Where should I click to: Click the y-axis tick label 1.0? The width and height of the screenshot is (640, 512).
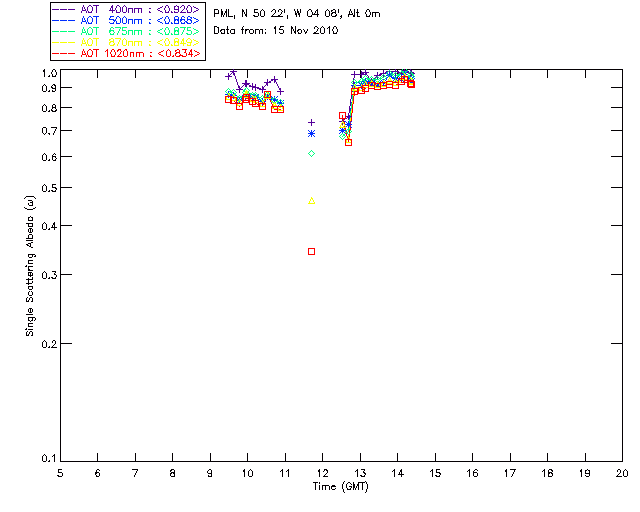click(49, 73)
